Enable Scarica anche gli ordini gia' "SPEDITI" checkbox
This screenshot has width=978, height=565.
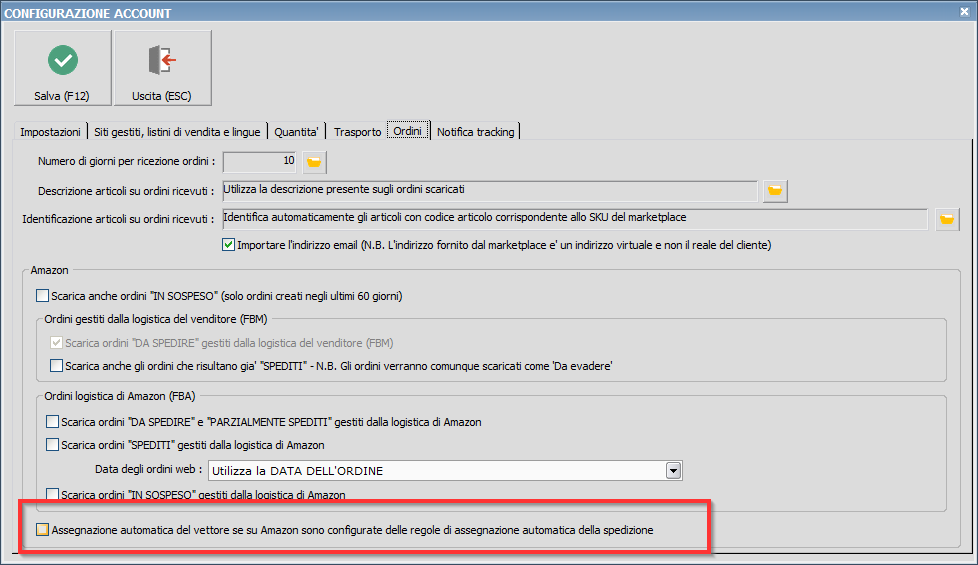click(56, 365)
